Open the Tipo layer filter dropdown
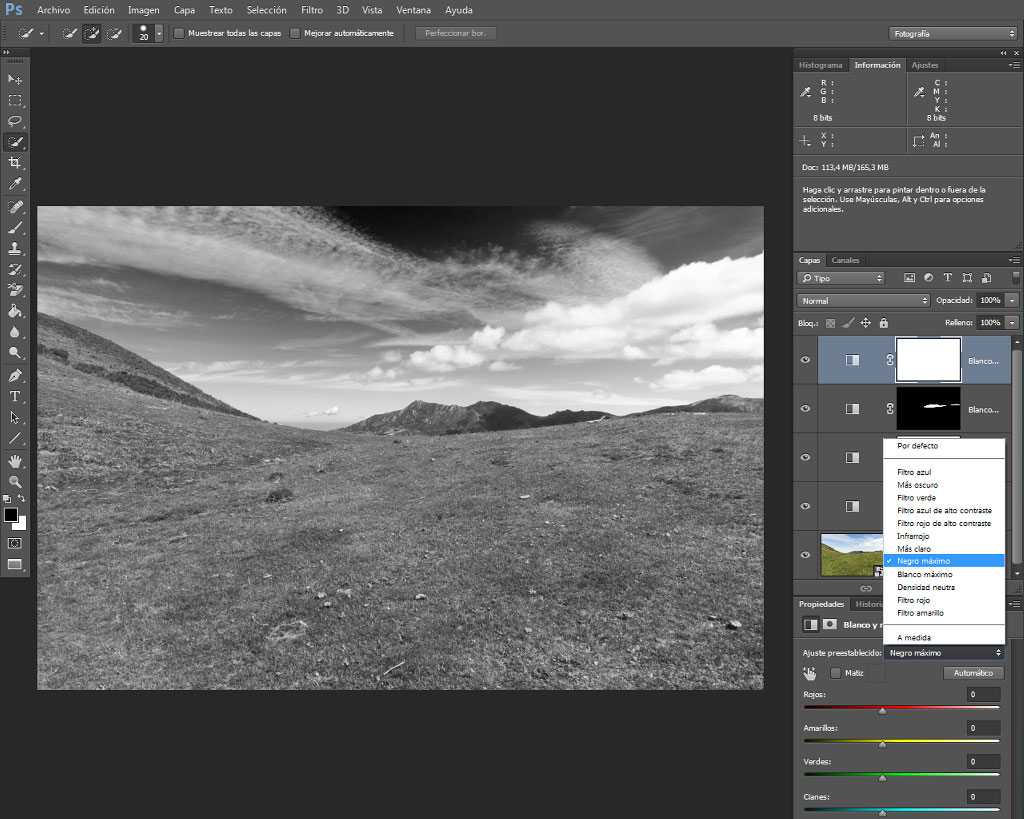 point(840,278)
